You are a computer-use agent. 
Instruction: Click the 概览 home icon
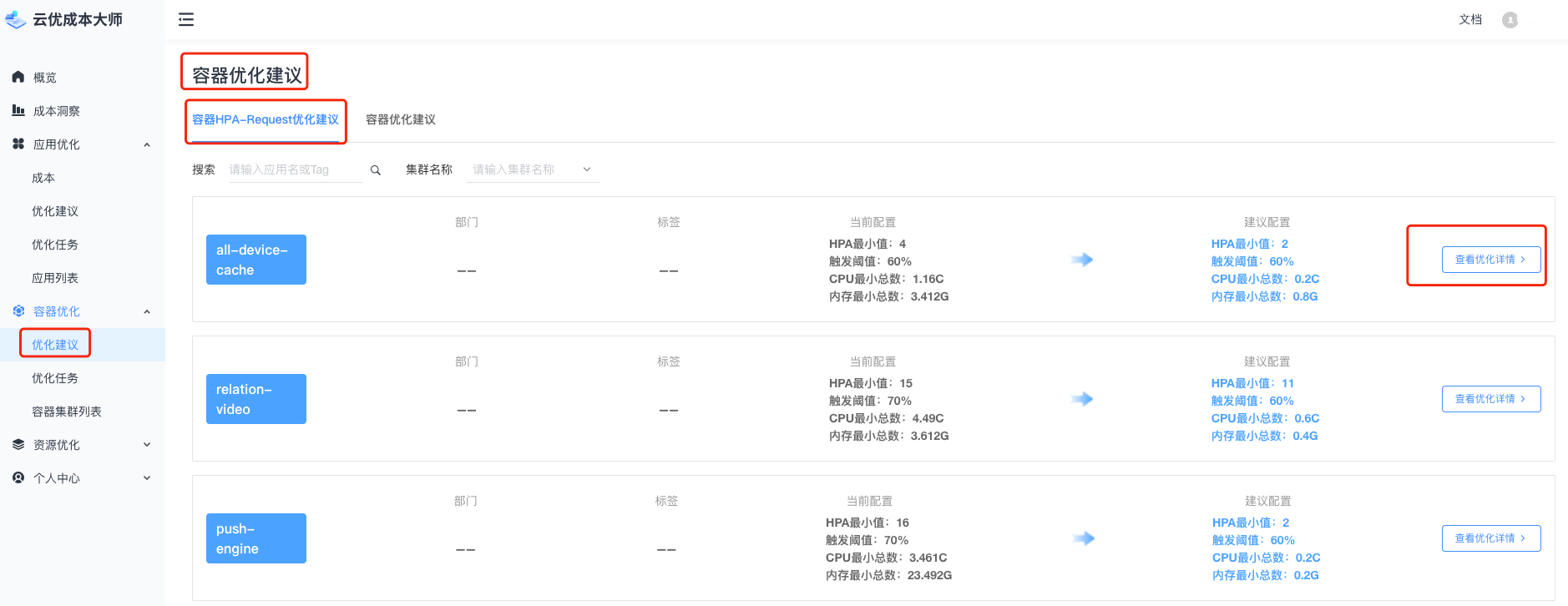[18, 77]
